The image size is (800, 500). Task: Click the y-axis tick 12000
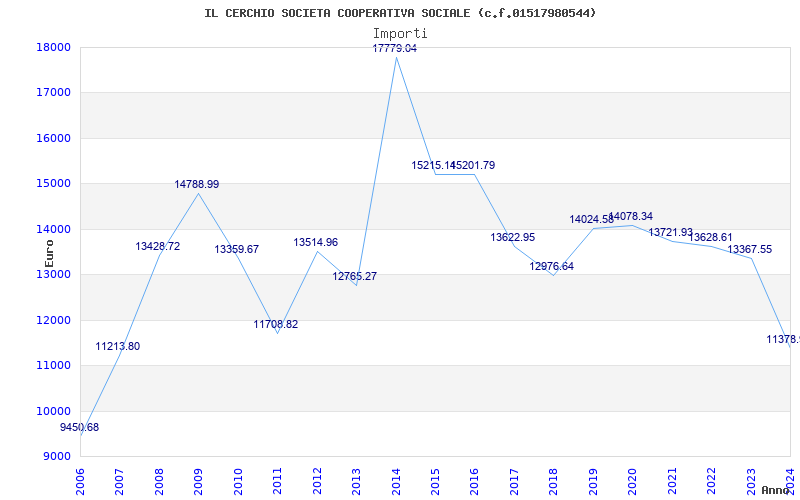click(53, 320)
